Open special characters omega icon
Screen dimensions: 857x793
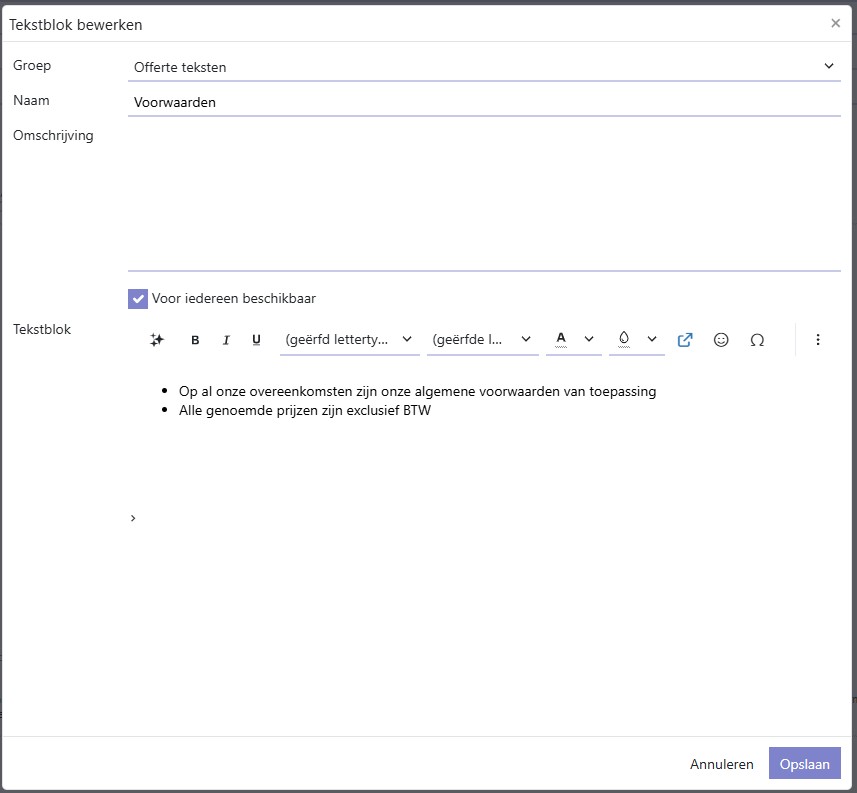(x=757, y=340)
